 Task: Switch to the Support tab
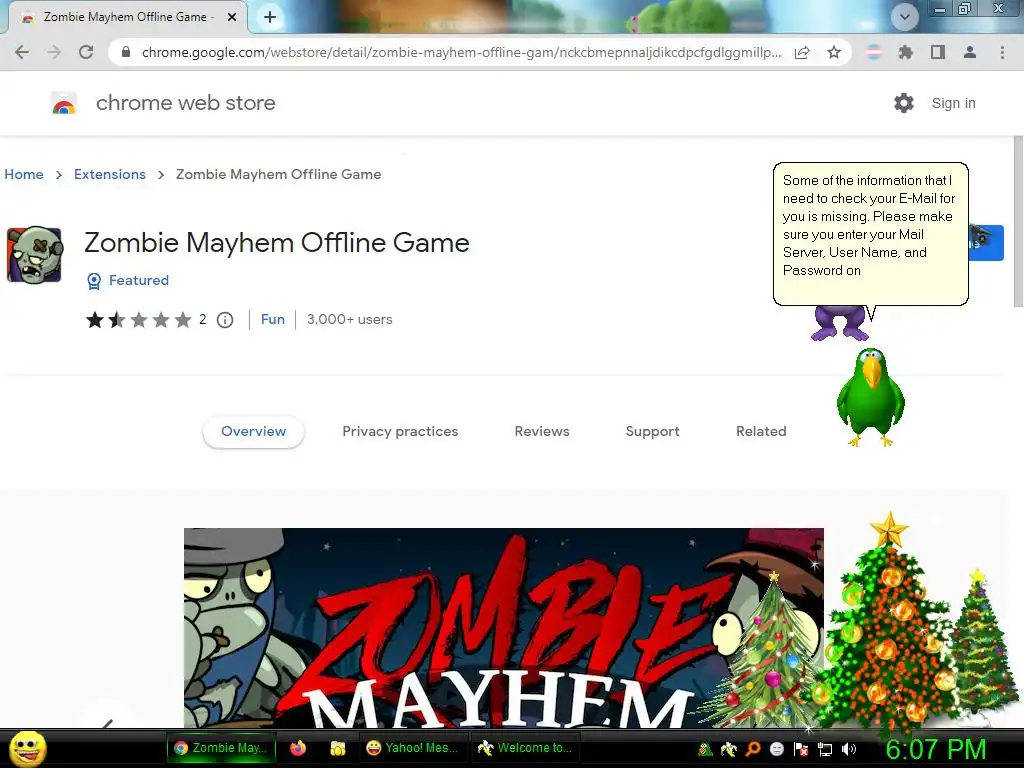(652, 432)
